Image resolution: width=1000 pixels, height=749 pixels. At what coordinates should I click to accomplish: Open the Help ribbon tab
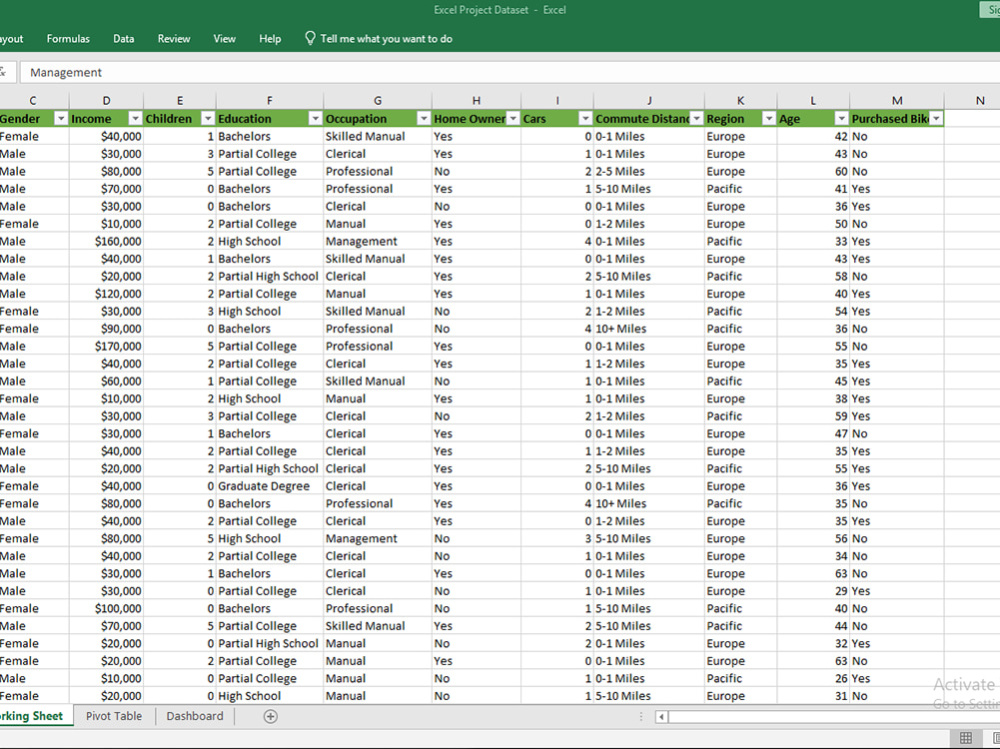(270, 39)
